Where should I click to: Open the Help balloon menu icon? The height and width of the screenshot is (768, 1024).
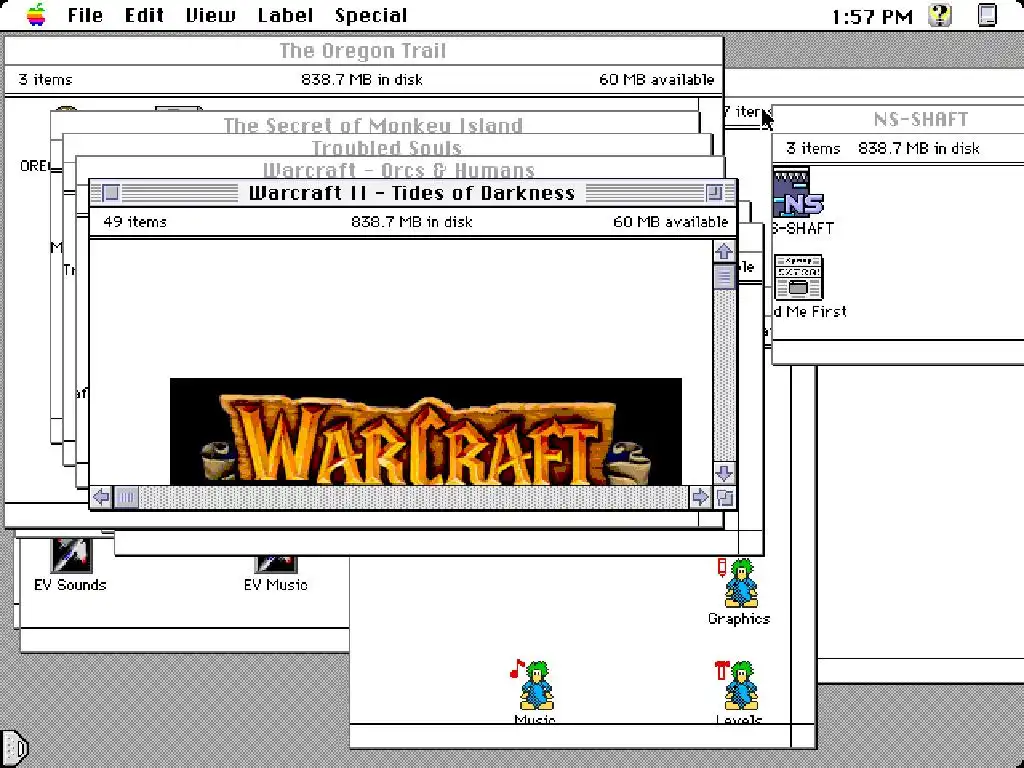[x=940, y=15]
